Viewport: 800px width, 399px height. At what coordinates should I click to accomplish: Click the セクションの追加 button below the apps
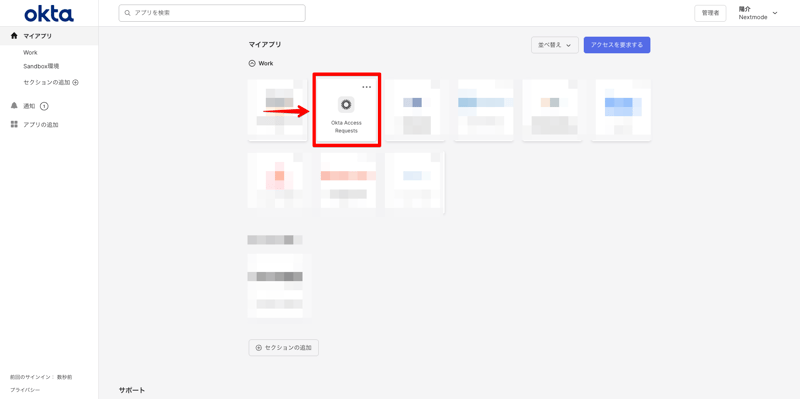click(284, 347)
